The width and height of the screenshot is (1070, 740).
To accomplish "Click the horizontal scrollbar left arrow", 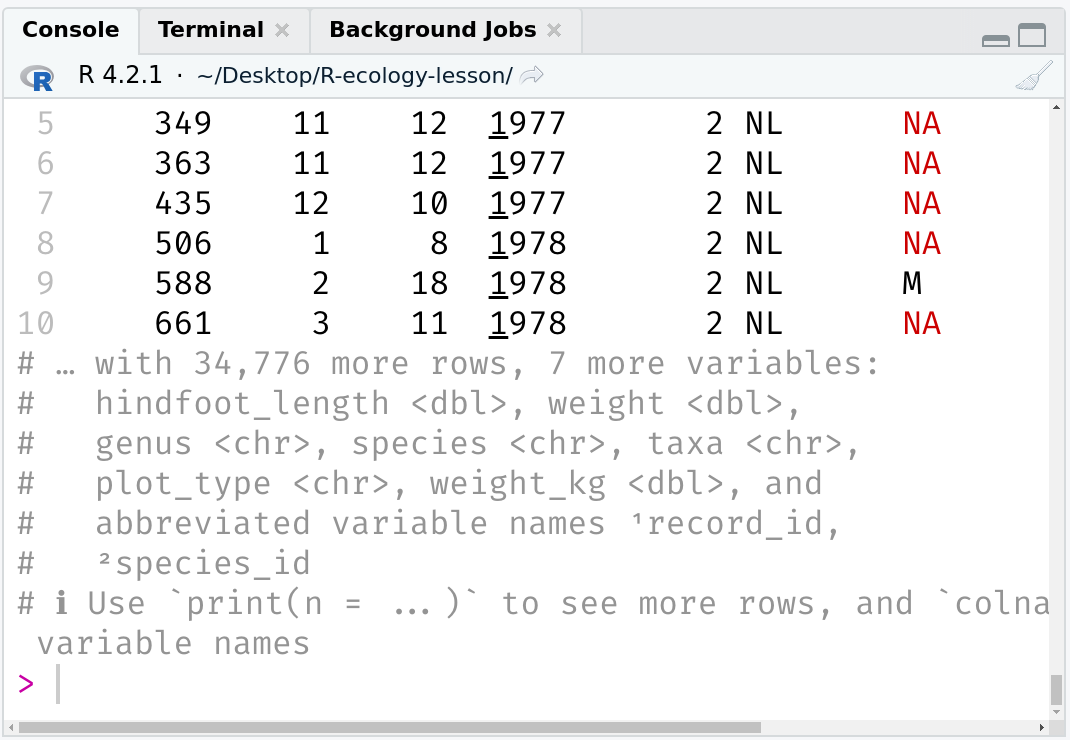I will tap(12, 728).
